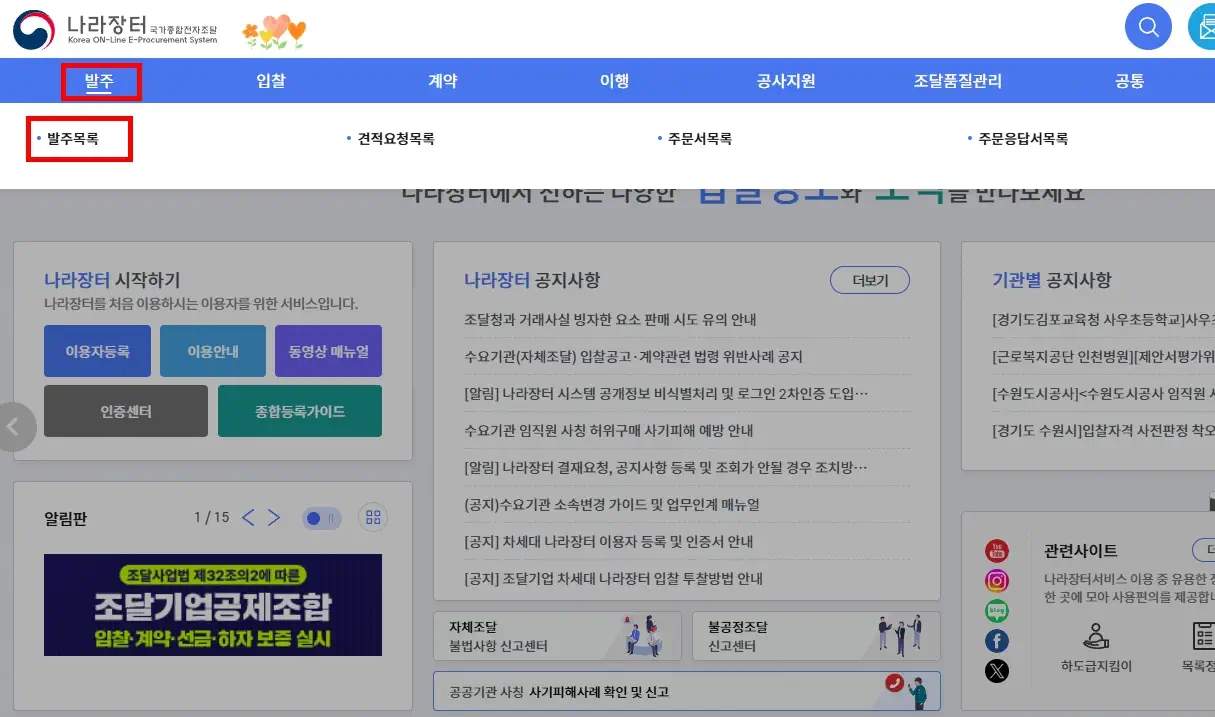
Task: Select 발주목록 submenu item
Action: [73, 139]
